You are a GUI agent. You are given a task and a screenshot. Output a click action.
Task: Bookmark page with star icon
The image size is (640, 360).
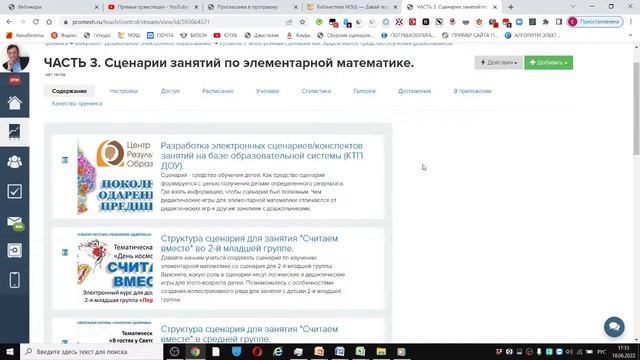(302, 22)
